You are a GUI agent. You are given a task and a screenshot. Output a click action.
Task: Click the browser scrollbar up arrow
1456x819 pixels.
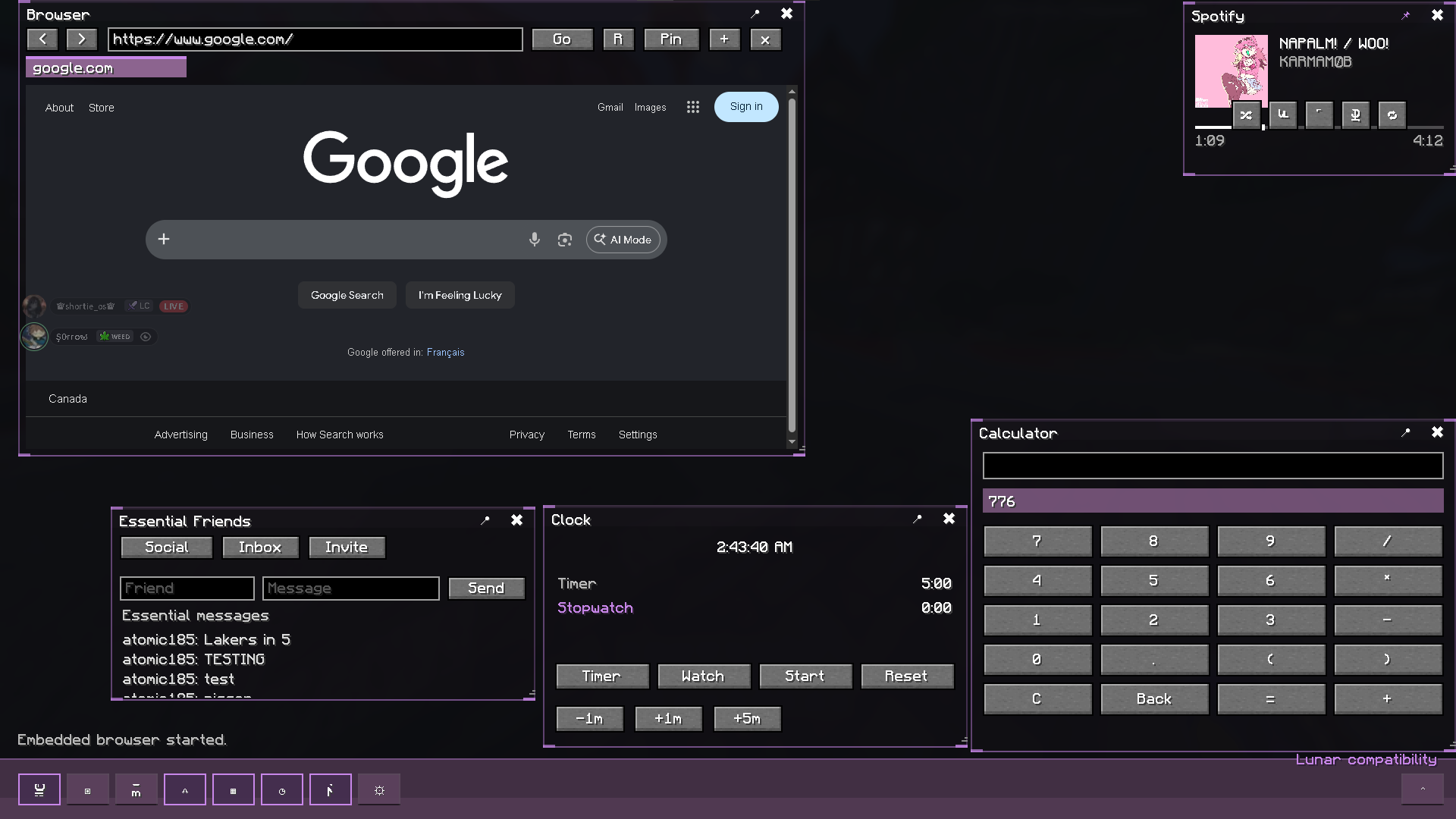(x=792, y=92)
